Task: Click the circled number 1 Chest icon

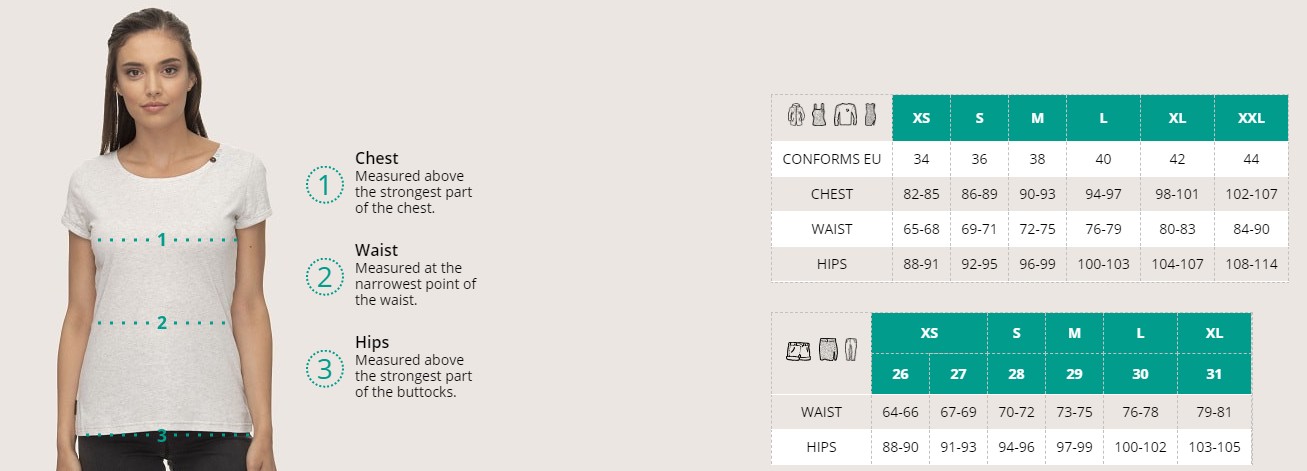Action: tap(324, 184)
